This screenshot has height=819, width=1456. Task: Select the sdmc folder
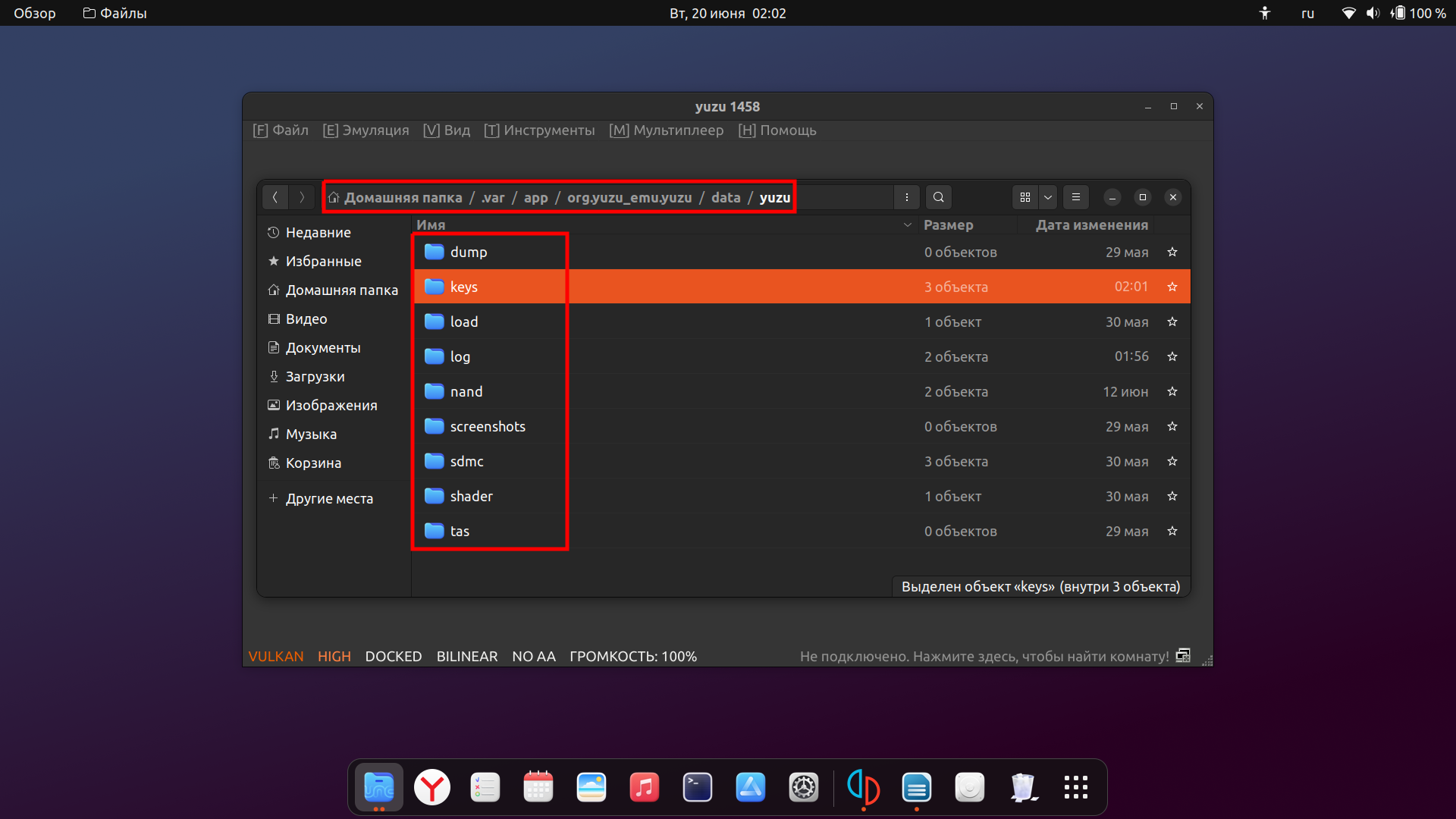point(801,461)
